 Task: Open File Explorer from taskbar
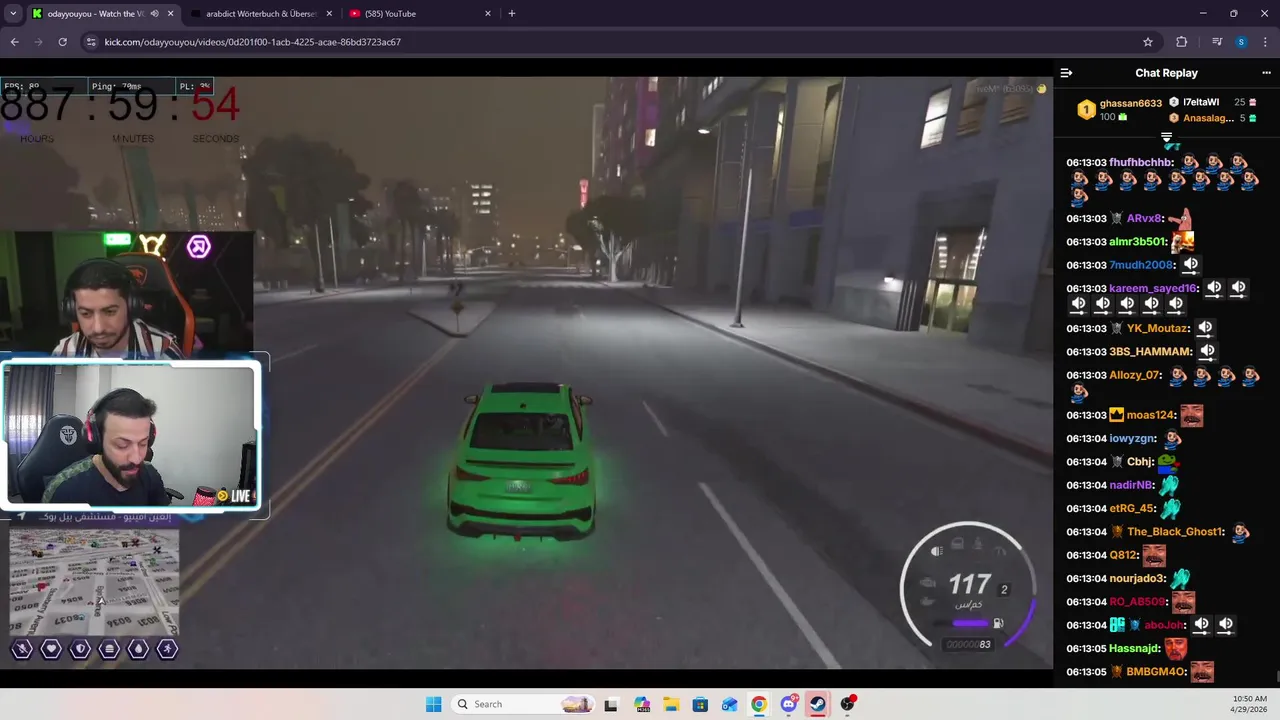click(671, 704)
